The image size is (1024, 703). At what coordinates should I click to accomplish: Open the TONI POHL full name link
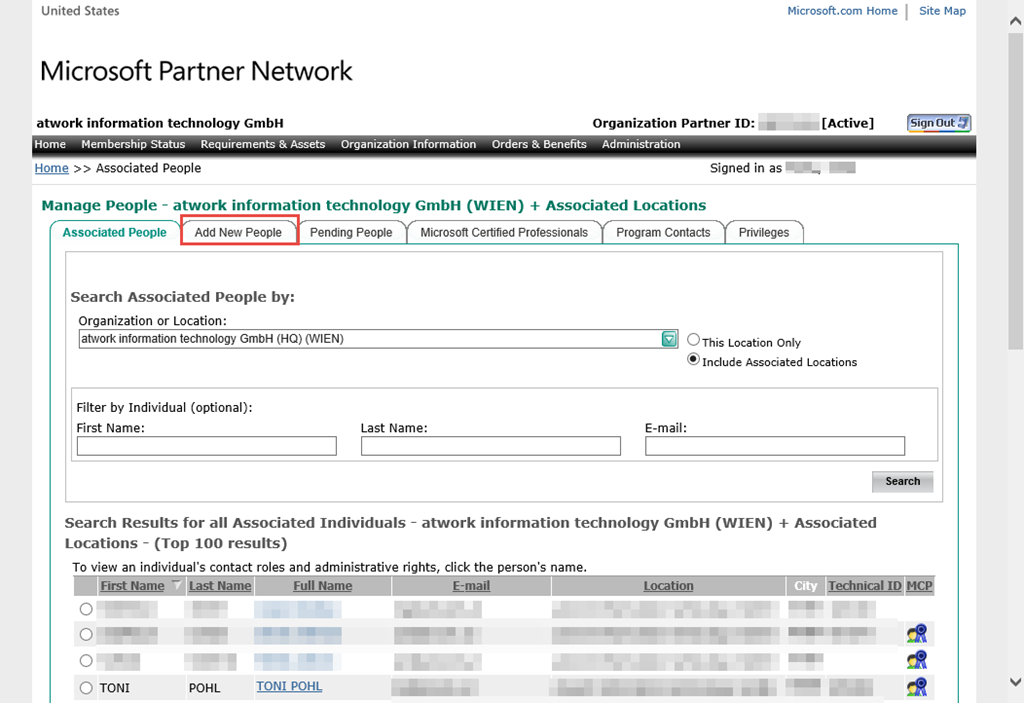coord(289,686)
